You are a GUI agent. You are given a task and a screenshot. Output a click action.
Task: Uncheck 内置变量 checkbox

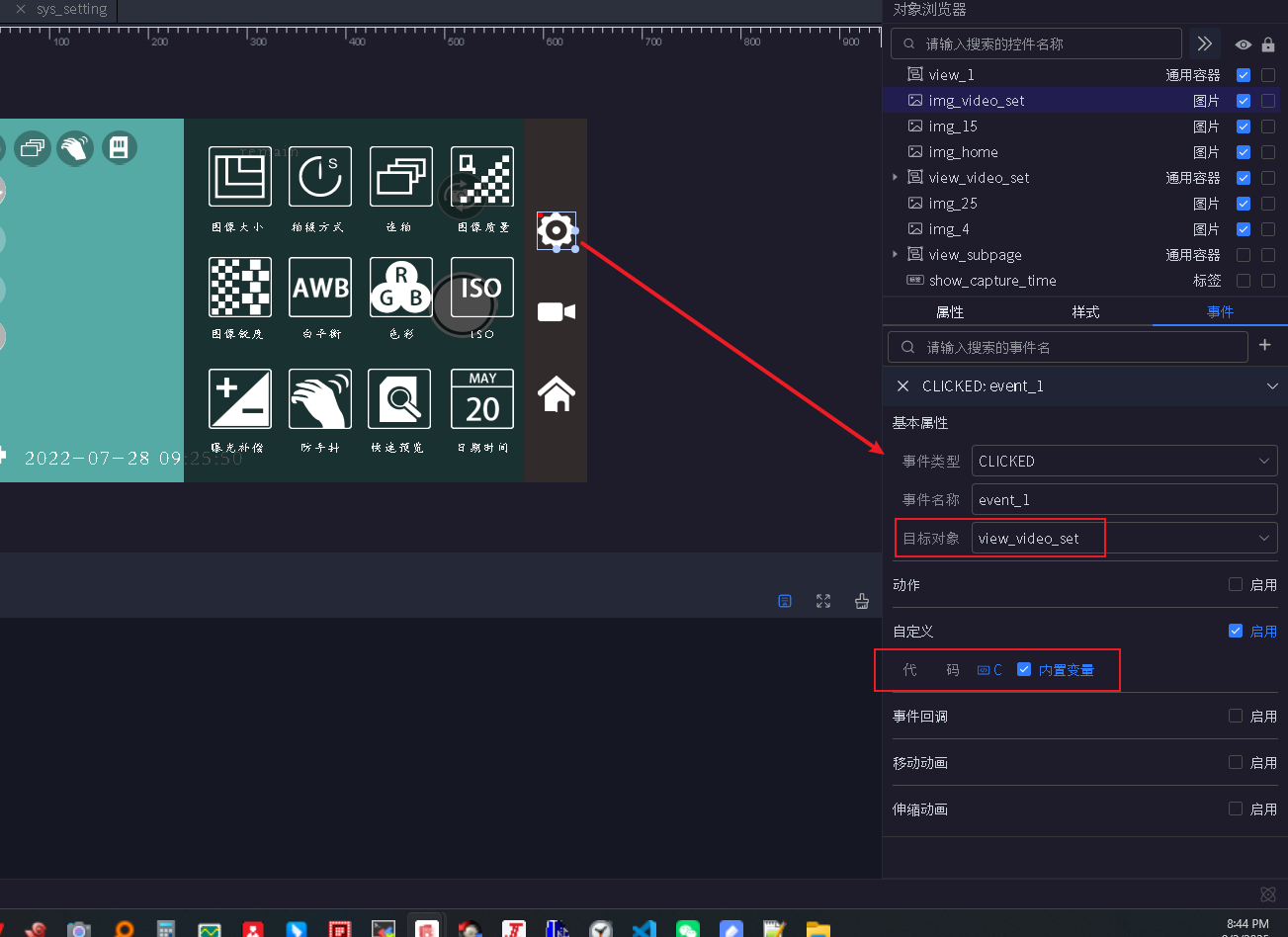point(1024,669)
